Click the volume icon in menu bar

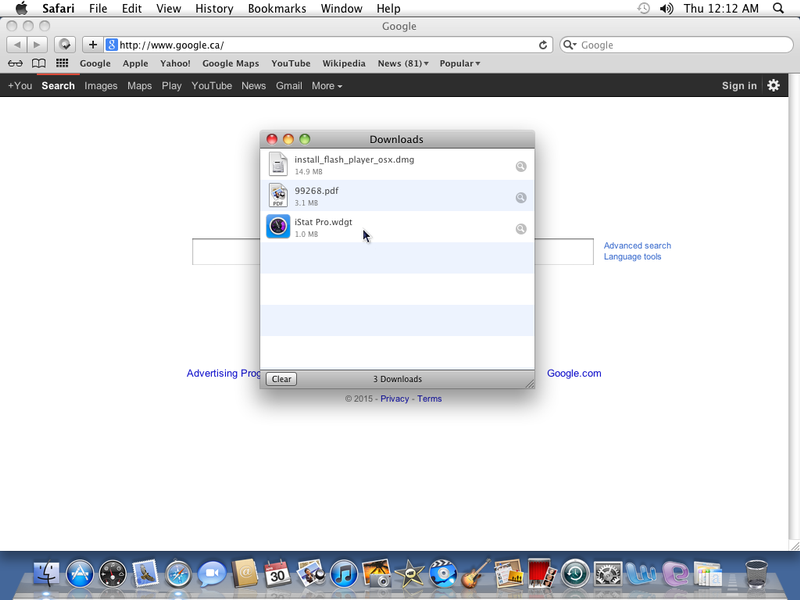click(666, 8)
